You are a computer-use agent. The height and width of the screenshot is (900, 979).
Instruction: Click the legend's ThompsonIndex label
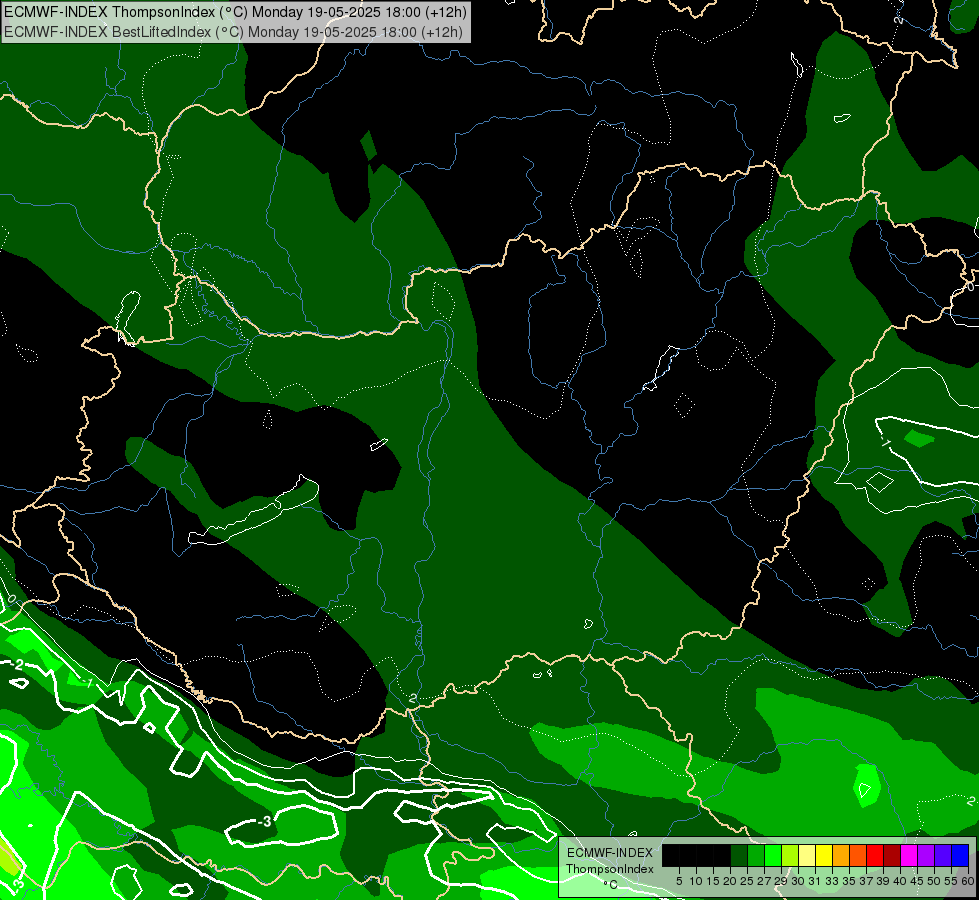point(610,869)
